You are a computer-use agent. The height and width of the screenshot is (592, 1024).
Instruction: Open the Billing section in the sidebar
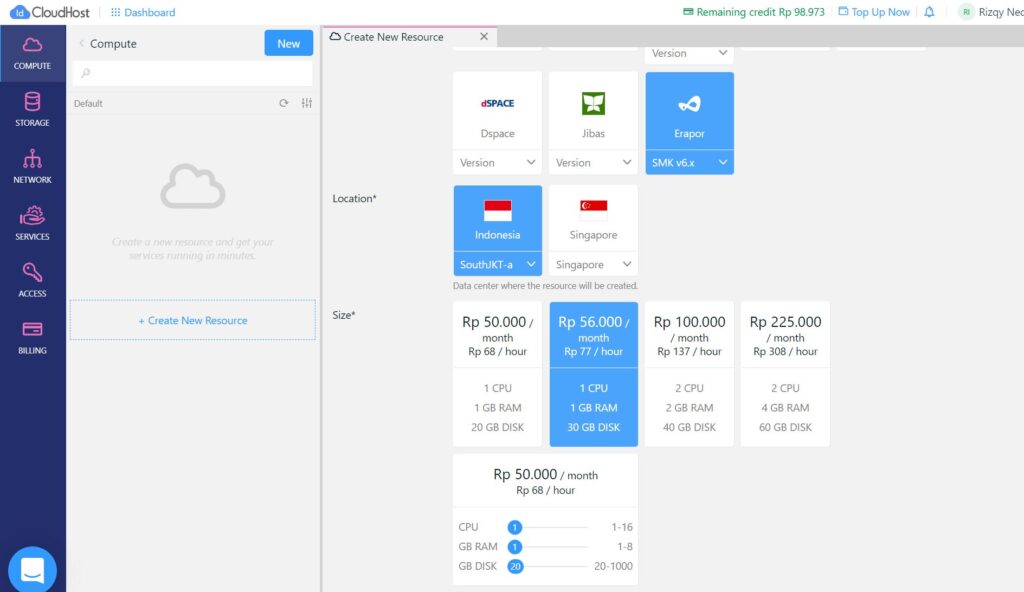(x=33, y=340)
